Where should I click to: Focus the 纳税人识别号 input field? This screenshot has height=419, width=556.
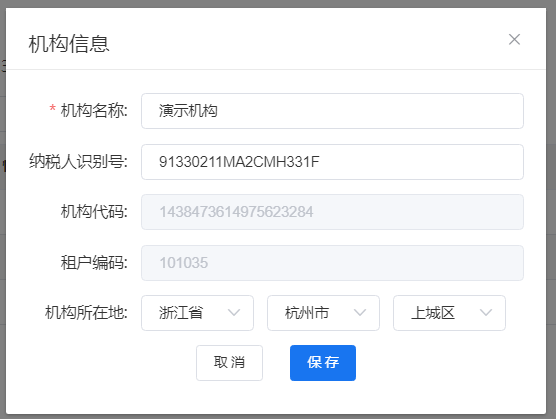click(332, 162)
